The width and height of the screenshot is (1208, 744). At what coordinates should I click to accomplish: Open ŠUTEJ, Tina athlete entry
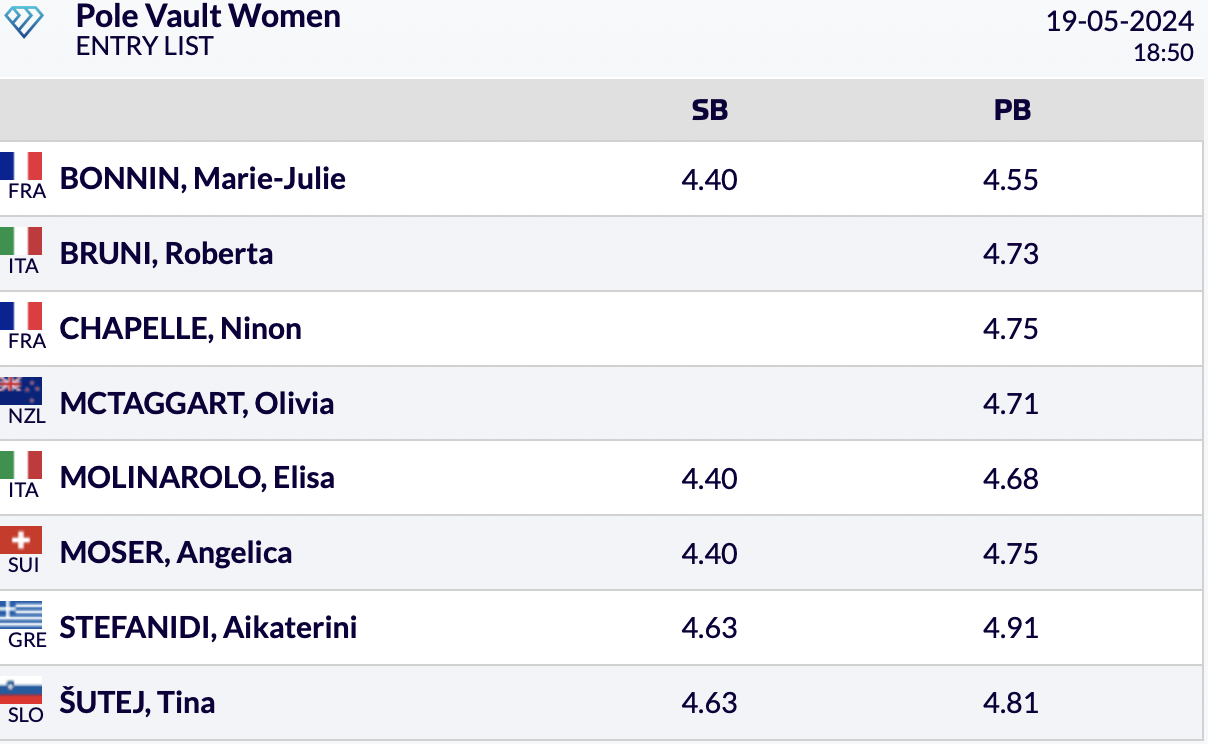138,701
